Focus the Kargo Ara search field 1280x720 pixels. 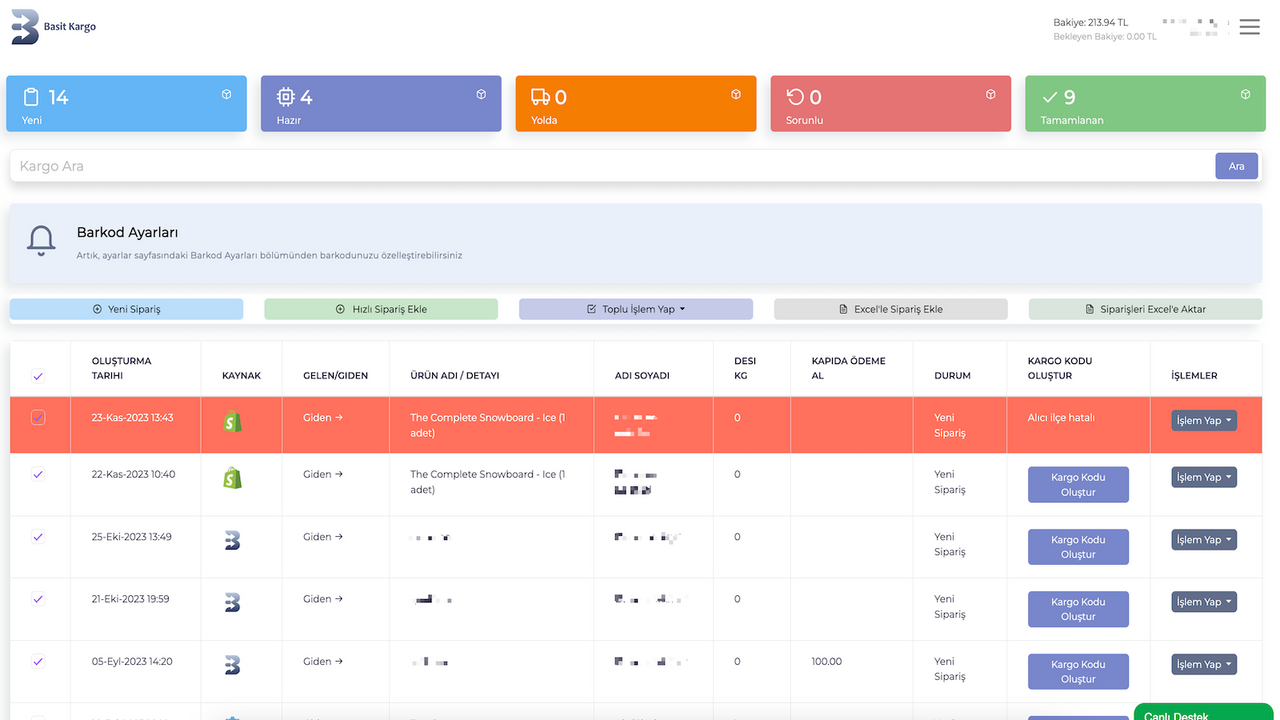(x=612, y=166)
